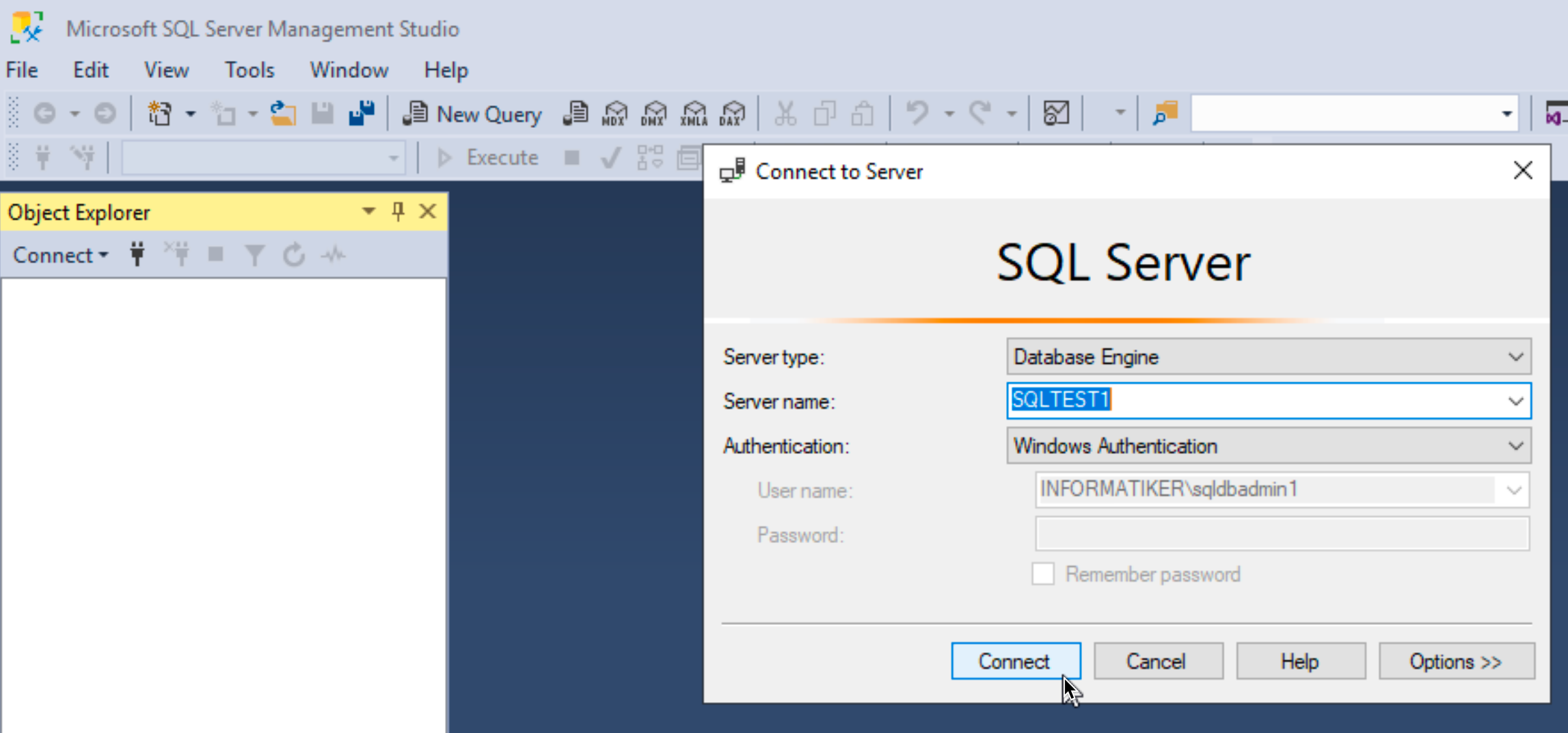Click the New Query toolbar button

[x=472, y=114]
